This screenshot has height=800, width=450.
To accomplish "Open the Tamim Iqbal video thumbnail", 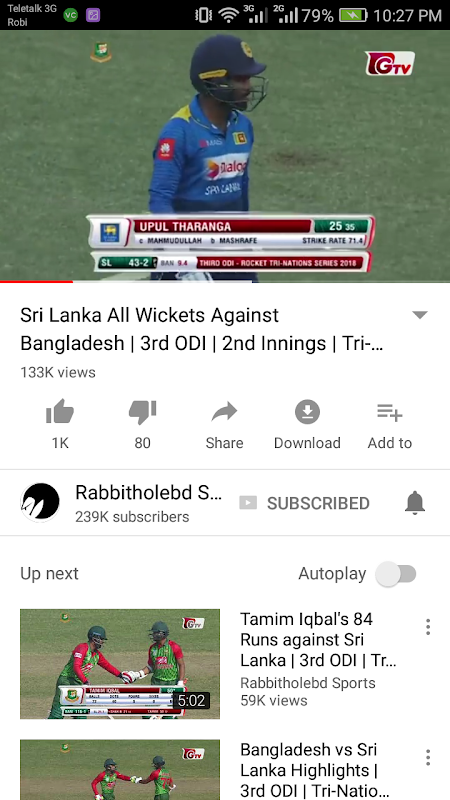I will (x=120, y=664).
